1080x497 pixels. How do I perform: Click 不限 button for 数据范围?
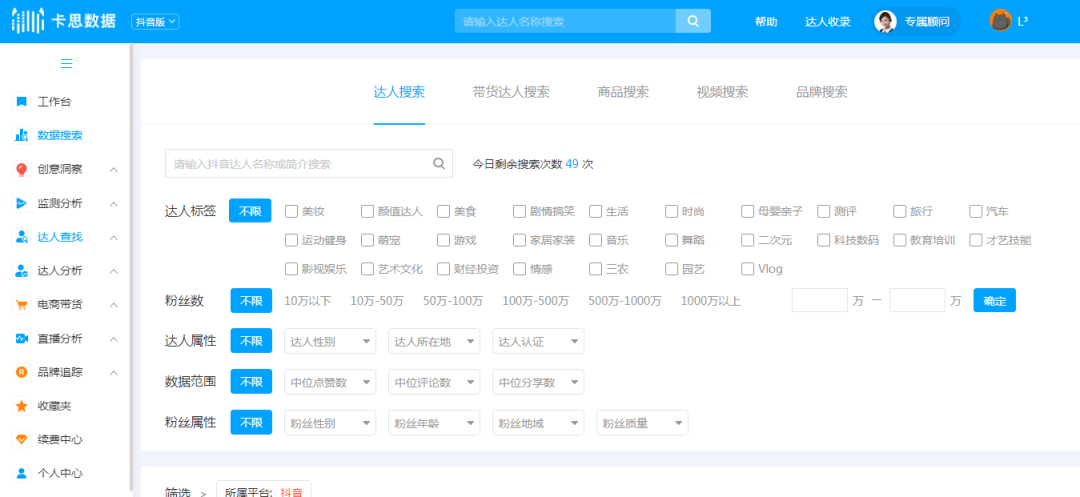tap(251, 382)
